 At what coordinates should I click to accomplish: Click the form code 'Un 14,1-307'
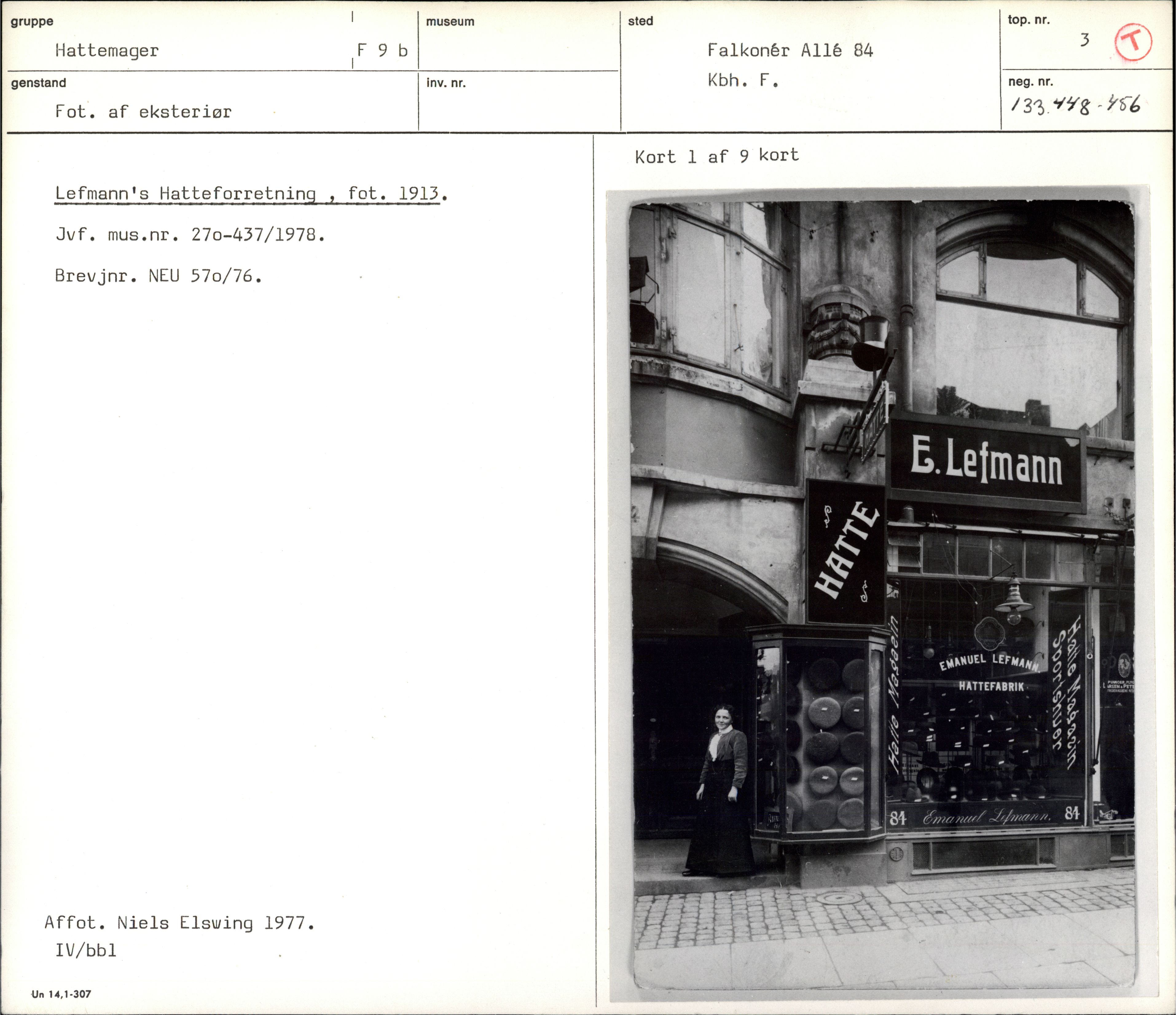pyautogui.click(x=61, y=994)
